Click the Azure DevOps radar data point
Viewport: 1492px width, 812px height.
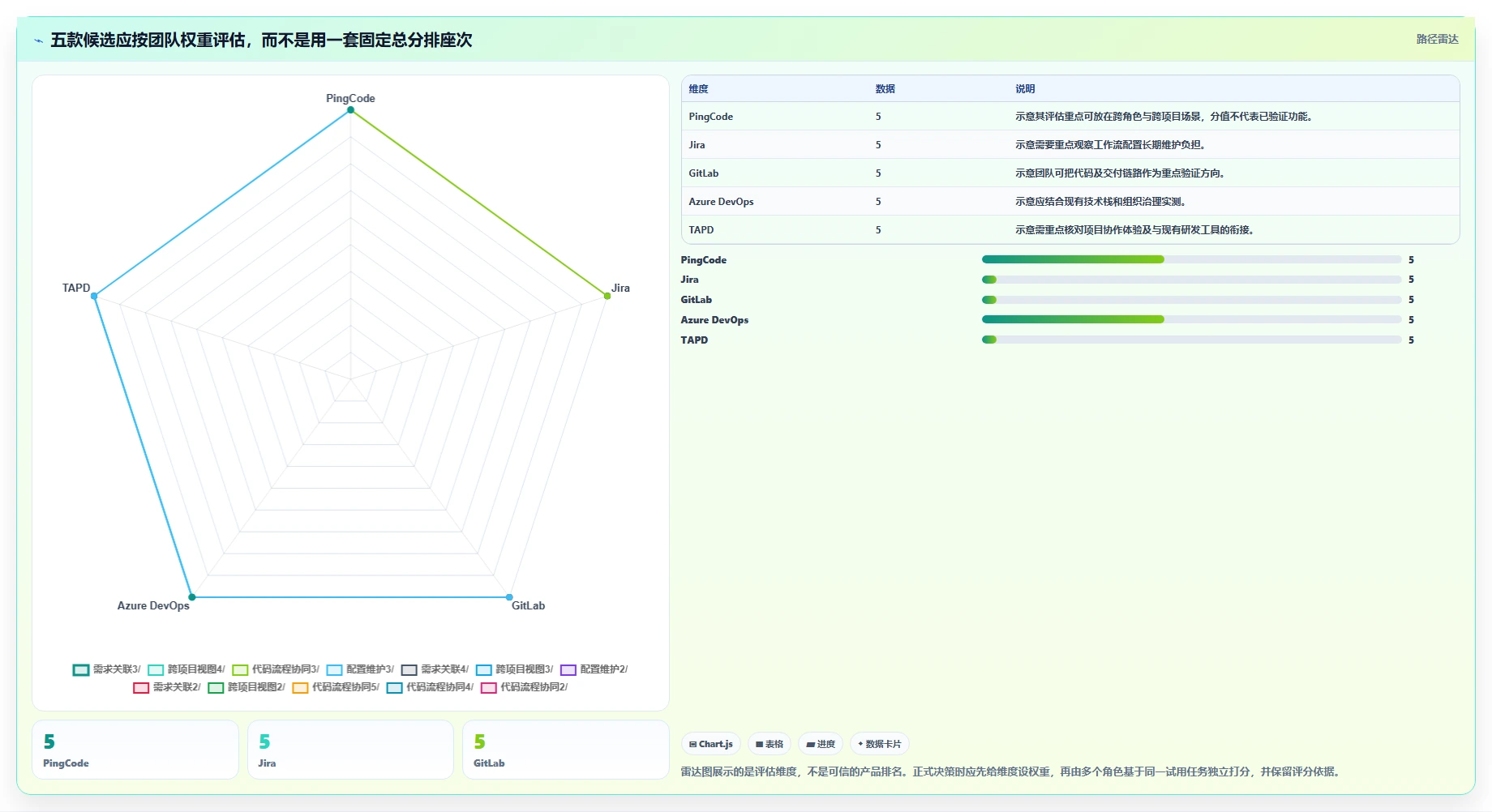(192, 597)
